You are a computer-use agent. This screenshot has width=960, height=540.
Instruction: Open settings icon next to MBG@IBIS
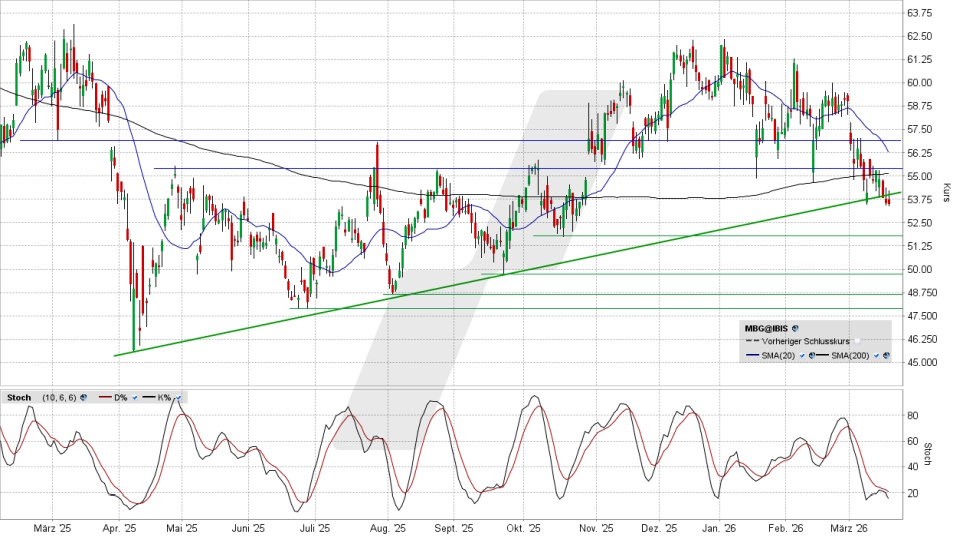(x=795, y=328)
